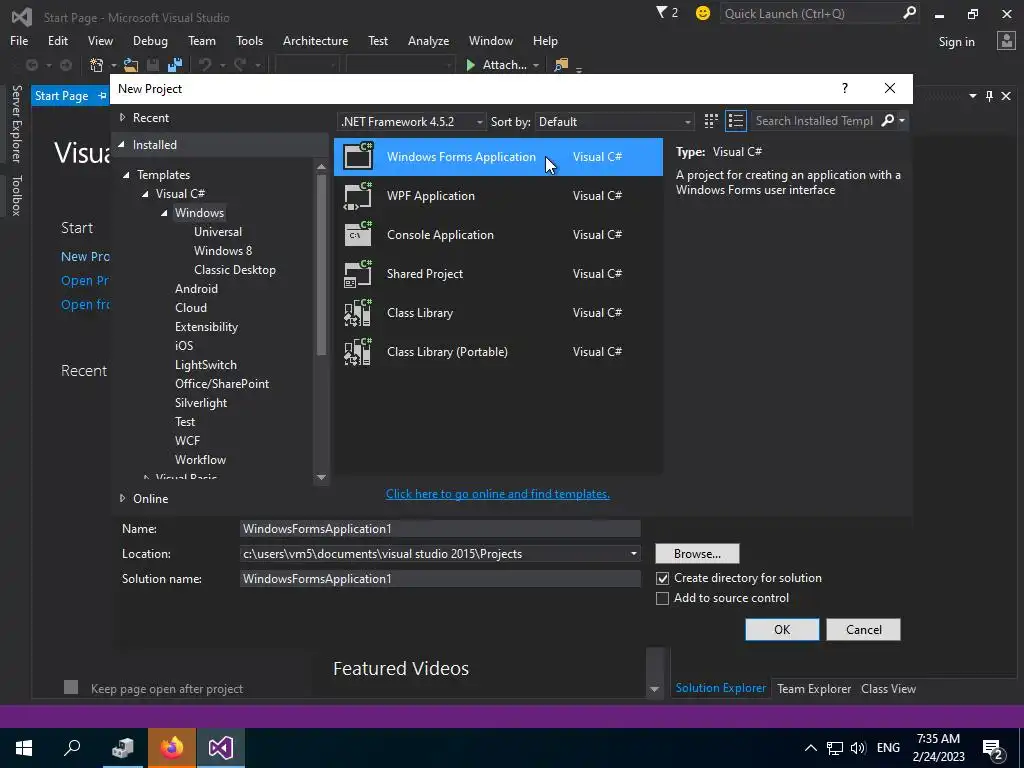1024x768 pixels.
Task: Click the Quick Launch search magnifier icon
Action: tap(908, 13)
